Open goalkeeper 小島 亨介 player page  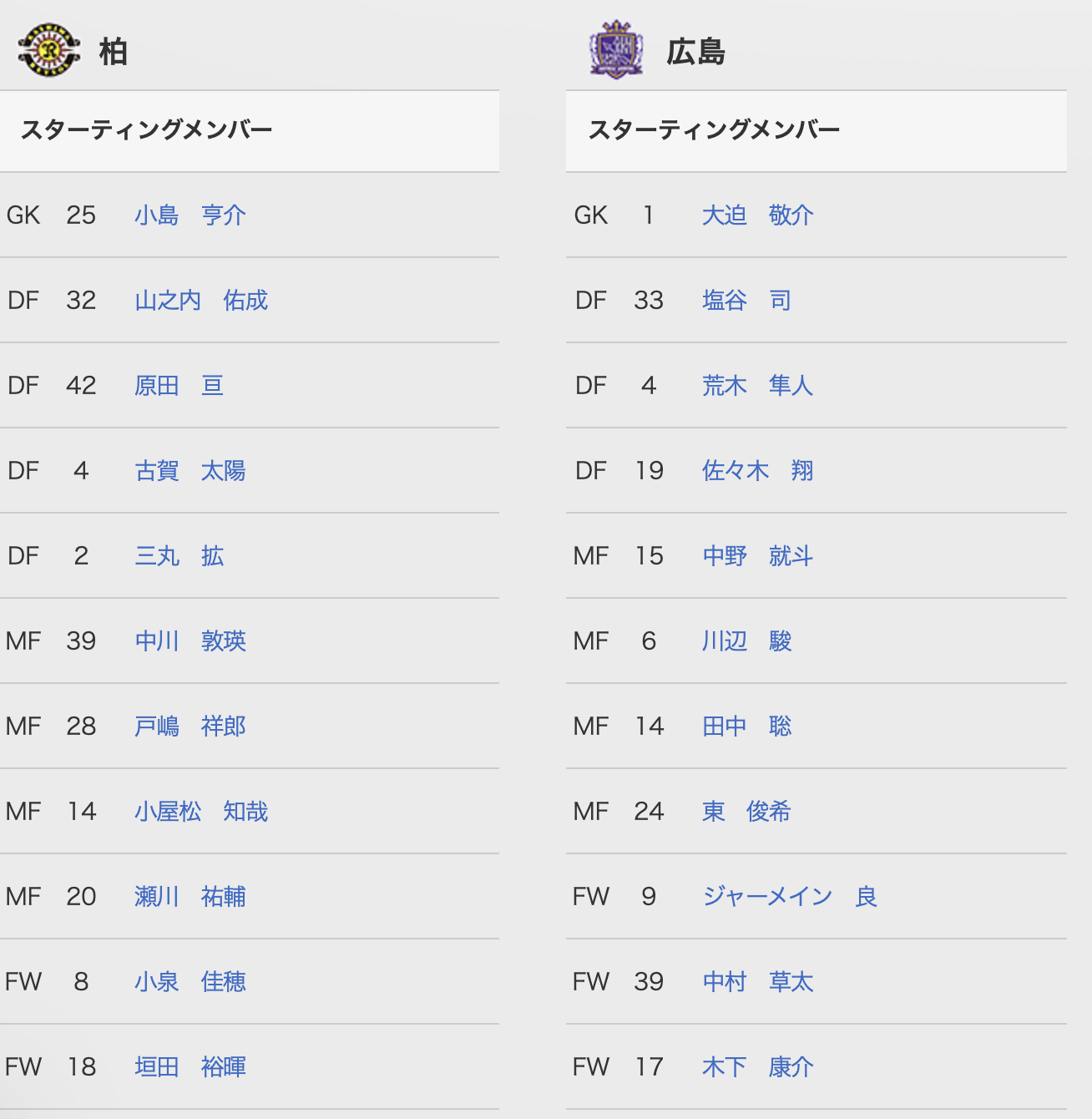(190, 215)
